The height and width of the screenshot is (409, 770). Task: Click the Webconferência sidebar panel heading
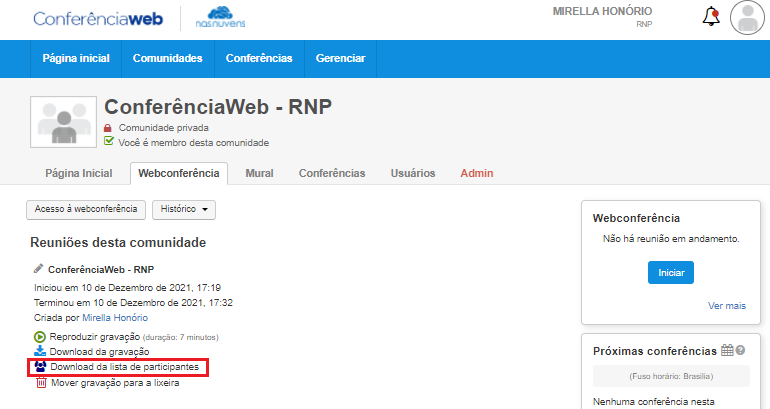tap(636, 218)
